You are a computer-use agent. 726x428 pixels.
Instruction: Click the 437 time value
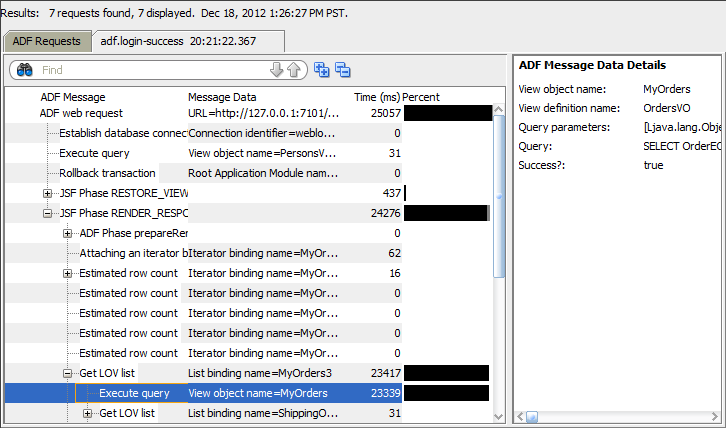point(392,193)
